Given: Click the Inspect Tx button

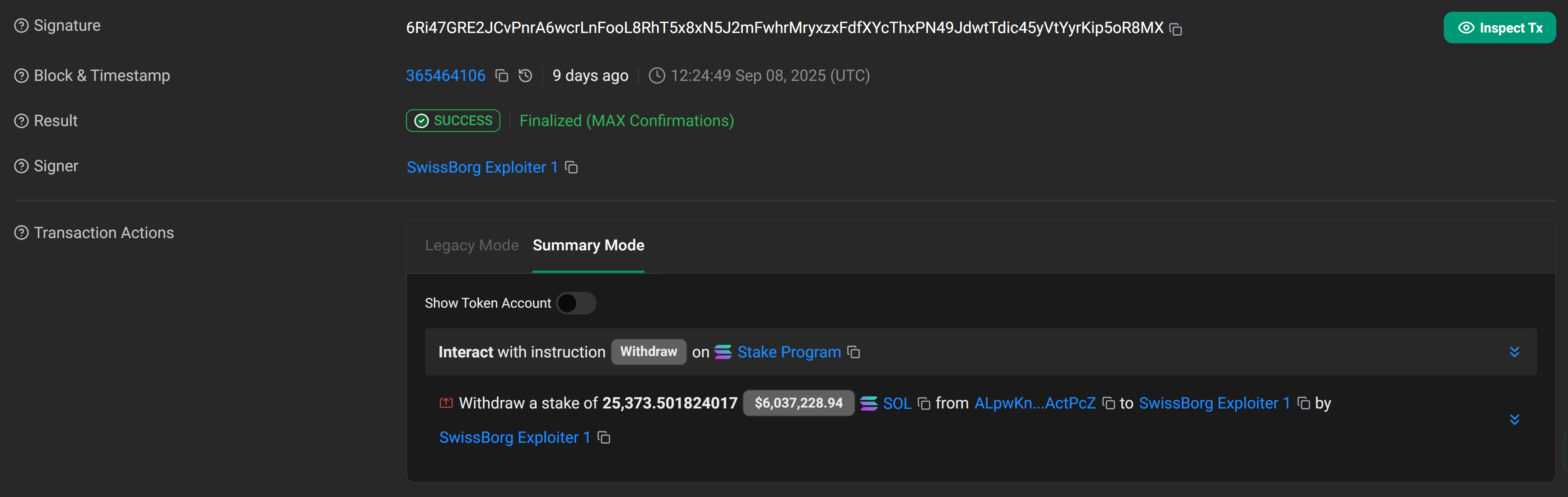Looking at the screenshot, I should (1499, 28).
